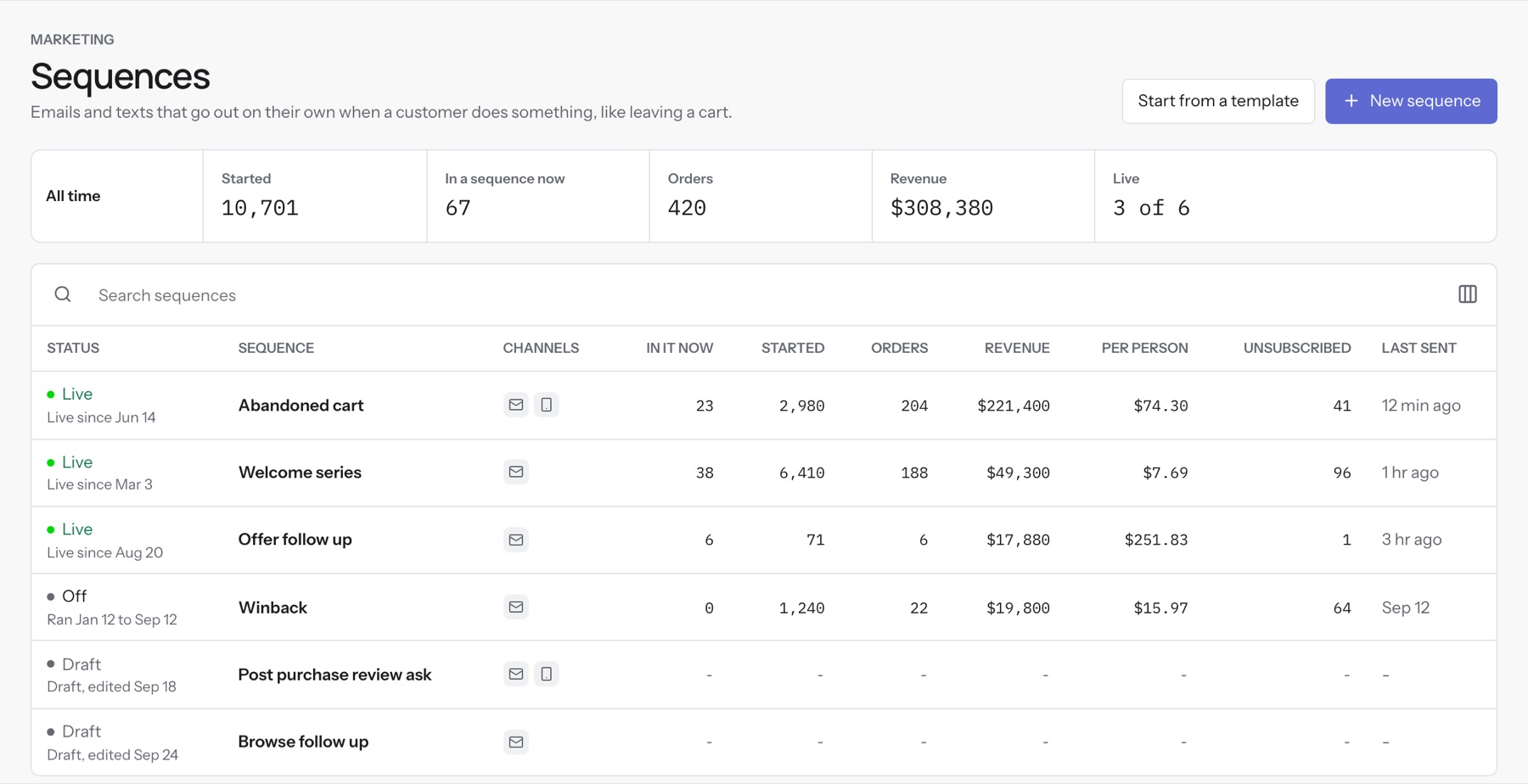1528x784 pixels.
Task: Sort by the Unsubscribed column header
Action: coord(1297,348)
